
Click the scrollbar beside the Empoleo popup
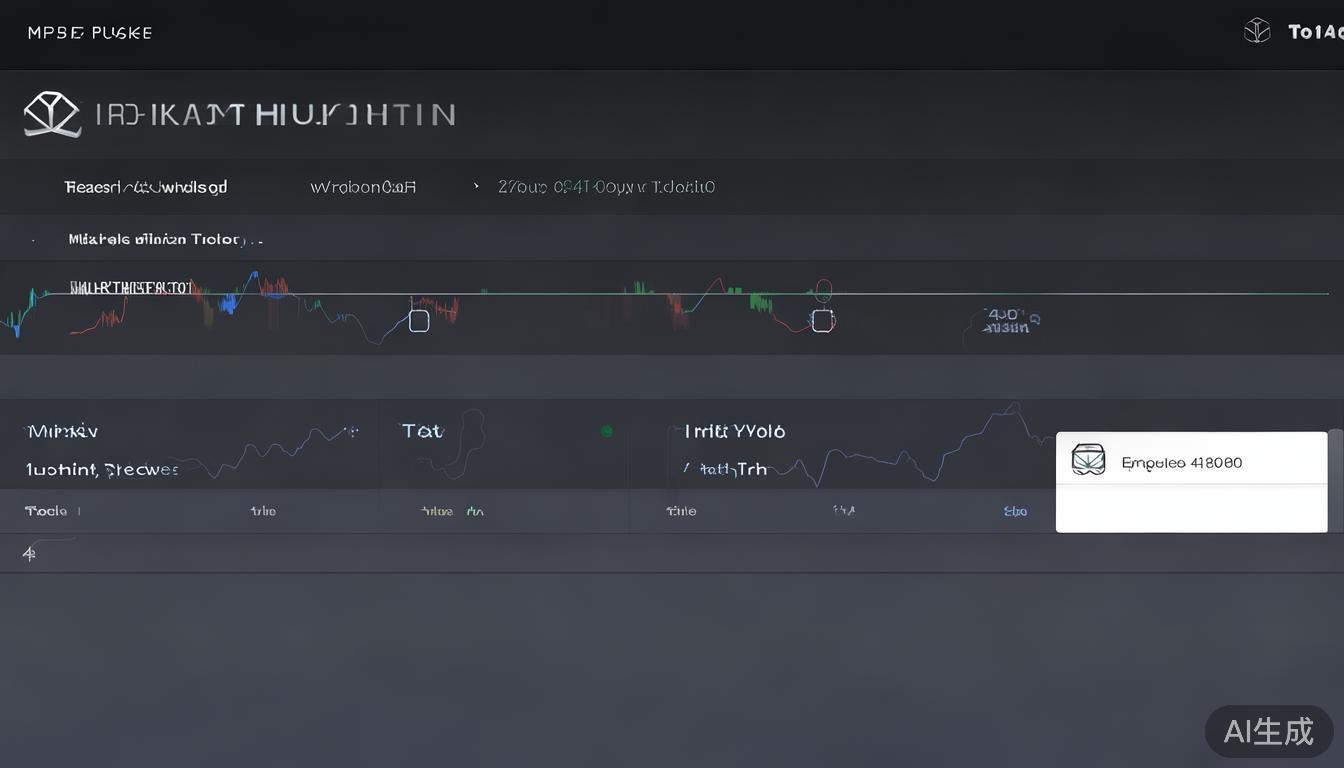point(1335,460)
